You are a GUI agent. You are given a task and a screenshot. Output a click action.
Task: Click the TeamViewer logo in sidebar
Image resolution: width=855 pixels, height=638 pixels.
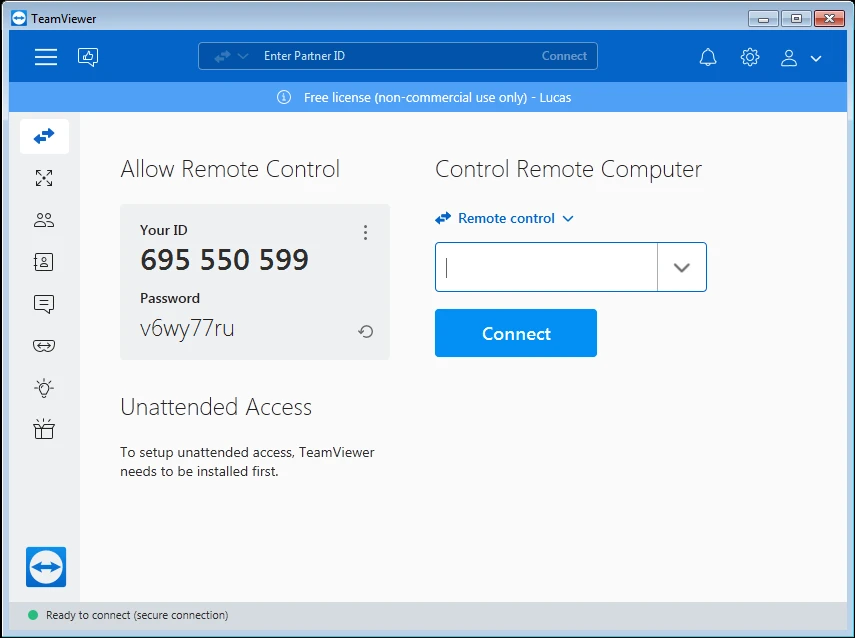tap(46, 567)
